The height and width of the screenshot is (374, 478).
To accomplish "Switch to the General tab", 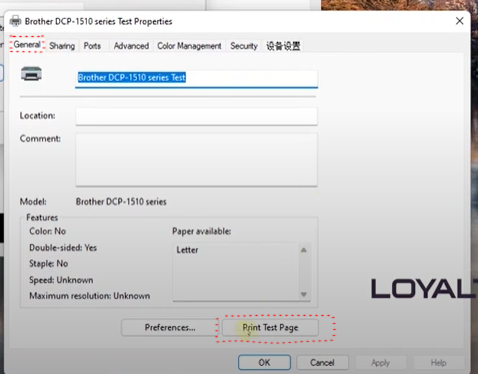I will tap(27, 45).
